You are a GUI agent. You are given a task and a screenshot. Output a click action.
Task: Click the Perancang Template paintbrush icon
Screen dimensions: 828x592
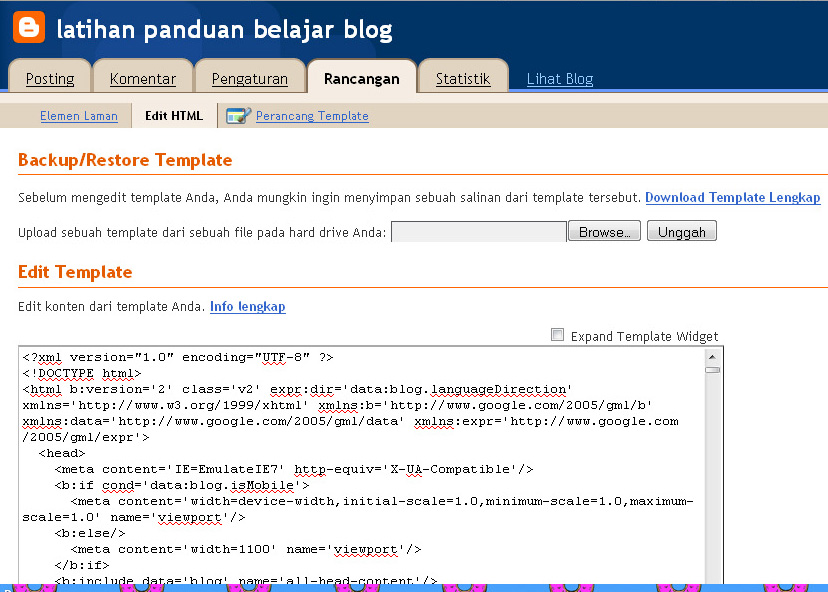tap(238, 115)
